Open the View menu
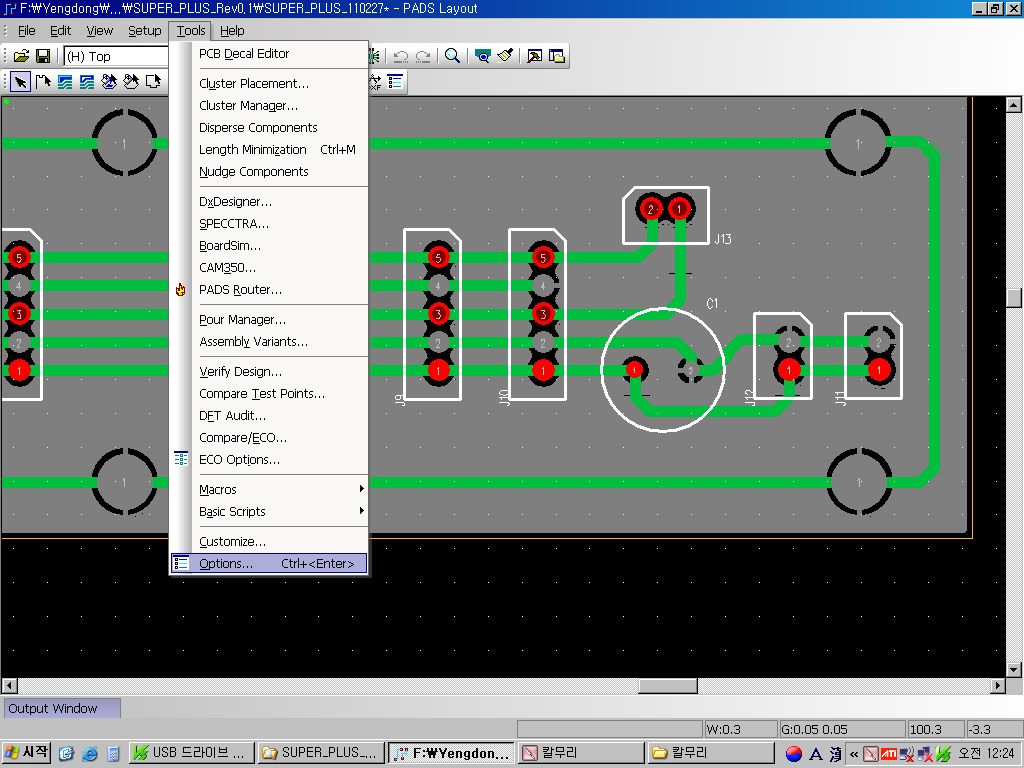Screen dimensions: 1024x768 (99, 31)
